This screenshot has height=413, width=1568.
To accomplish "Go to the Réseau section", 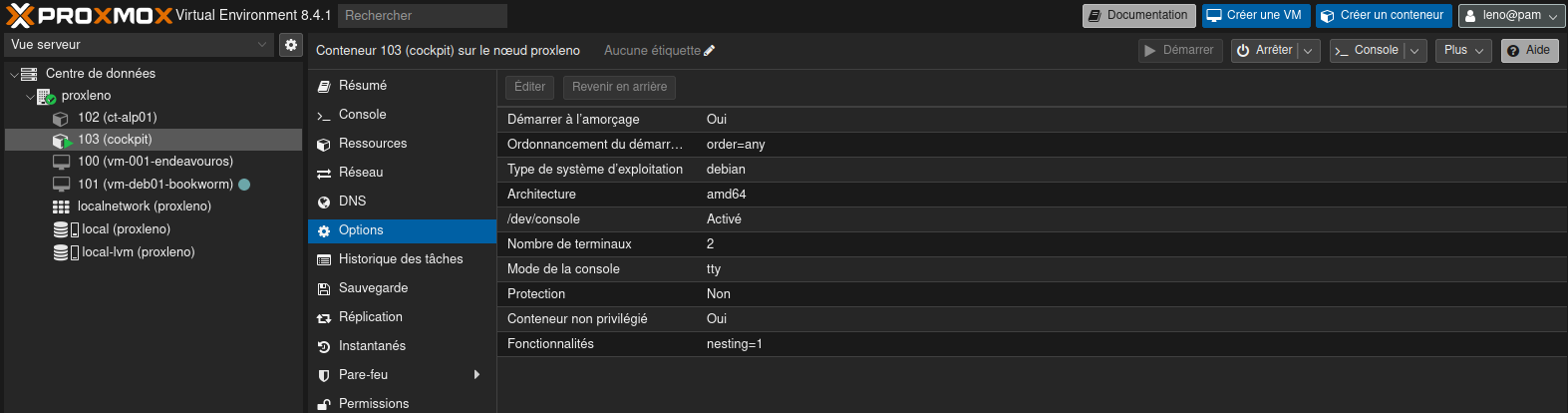I will click(x=360, y=173).
